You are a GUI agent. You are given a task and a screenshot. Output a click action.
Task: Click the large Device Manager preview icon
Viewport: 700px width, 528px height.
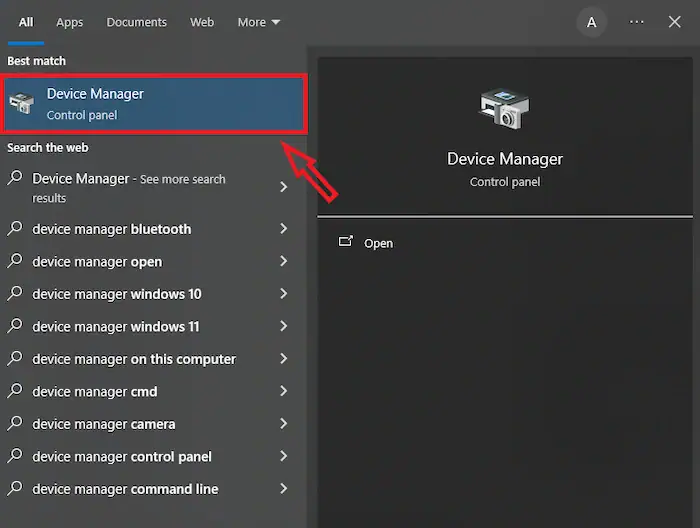coord(504,109)
